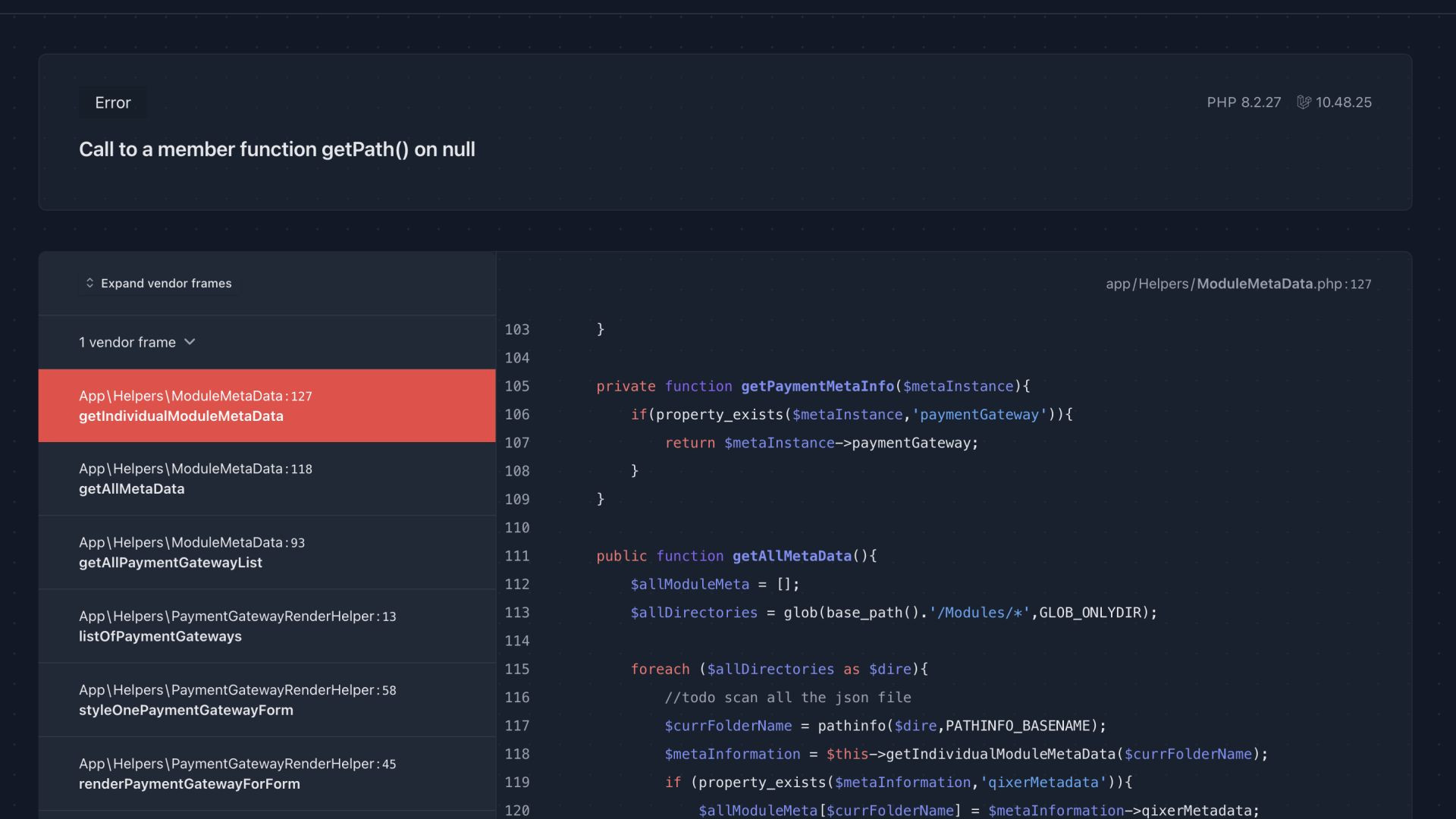Image resolution: width=1456 pixels, height=819 pixels.
Task: Open the getAllPaymentGatewayList stack frame
Action: click(x=267, y=552)
